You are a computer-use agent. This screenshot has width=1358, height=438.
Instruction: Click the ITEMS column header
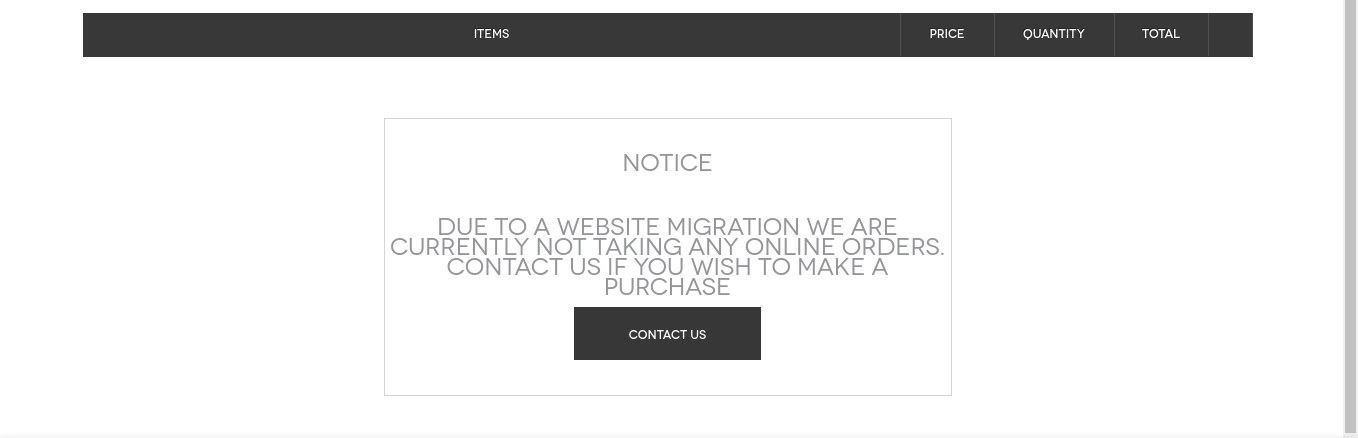(x=491, y=34)
